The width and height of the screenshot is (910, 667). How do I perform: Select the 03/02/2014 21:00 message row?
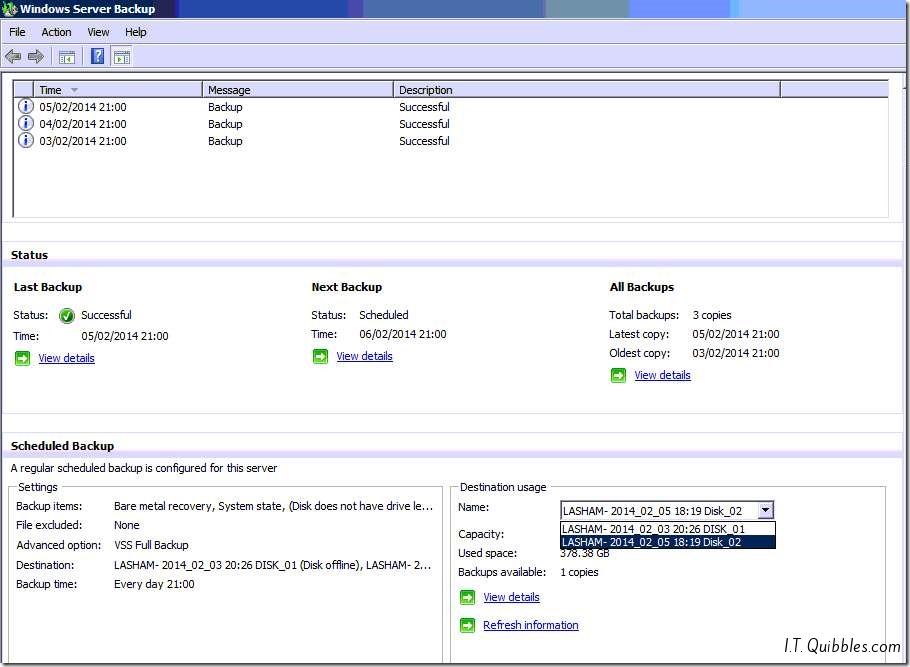(x=450, y=141)
